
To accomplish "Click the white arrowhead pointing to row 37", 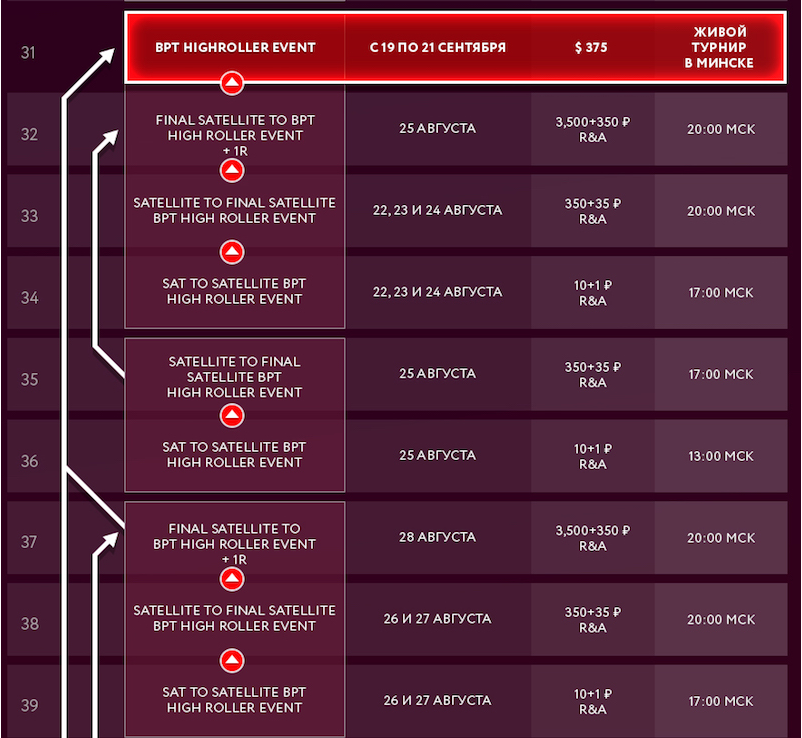I will [x=109, y=541].
